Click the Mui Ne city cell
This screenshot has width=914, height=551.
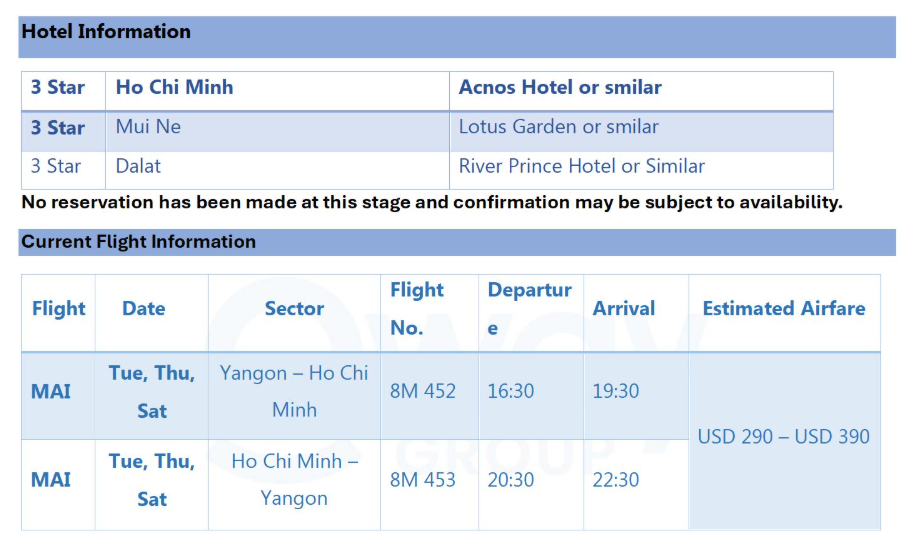(x=148, y=127)
